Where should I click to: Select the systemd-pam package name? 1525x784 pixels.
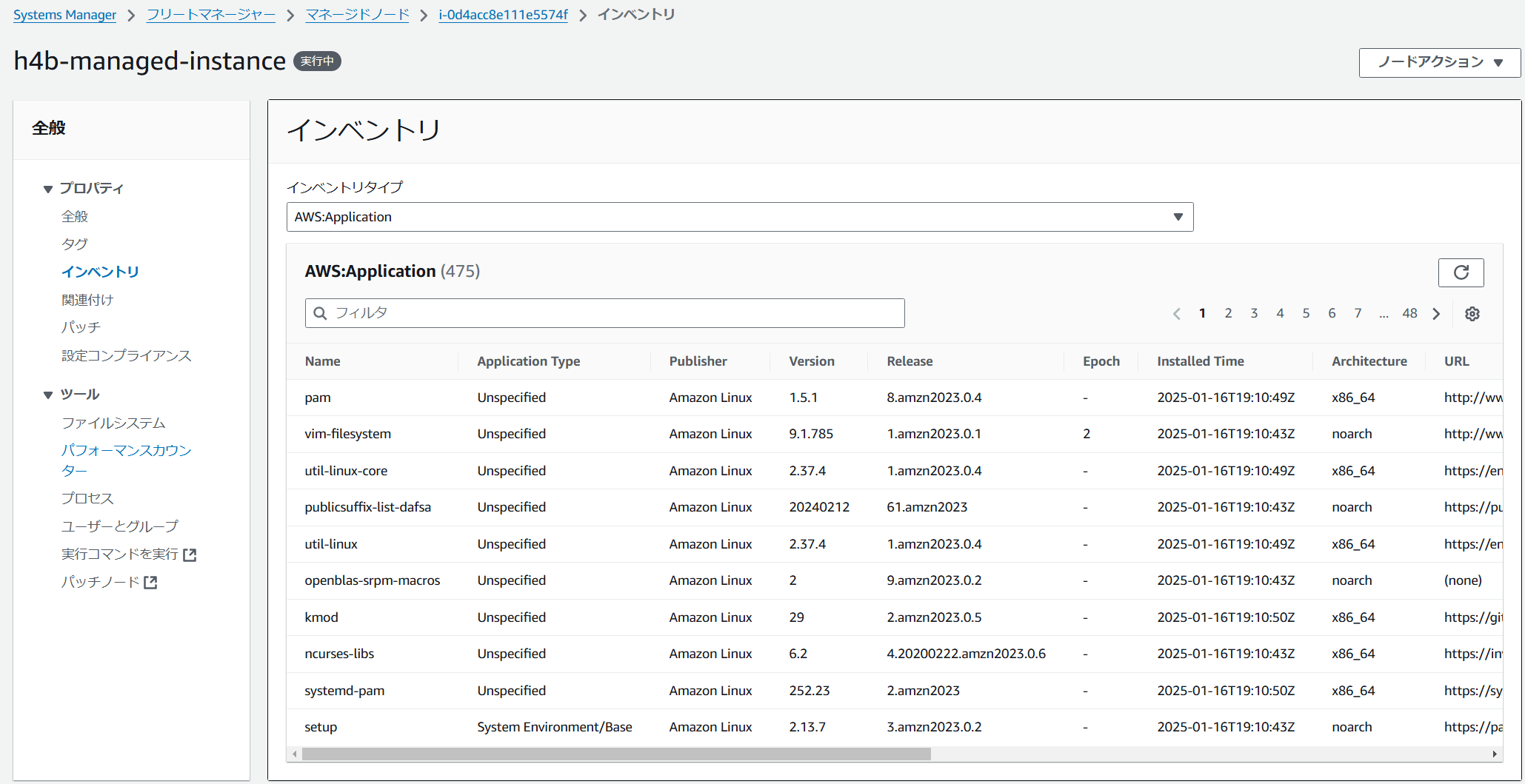pos(344,691)
